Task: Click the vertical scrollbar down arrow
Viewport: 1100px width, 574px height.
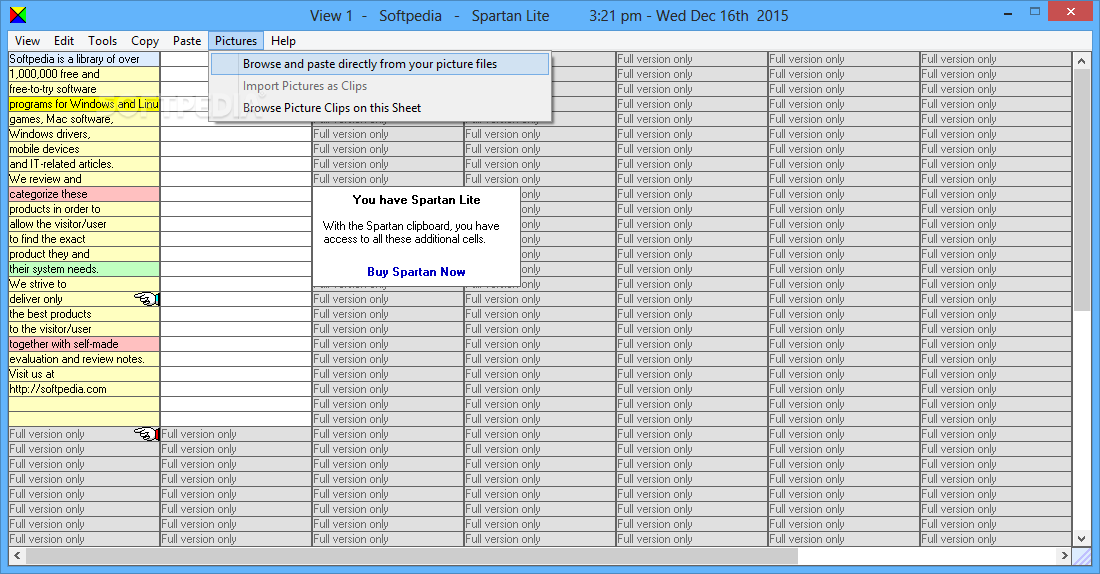Action: (1081, 538)
